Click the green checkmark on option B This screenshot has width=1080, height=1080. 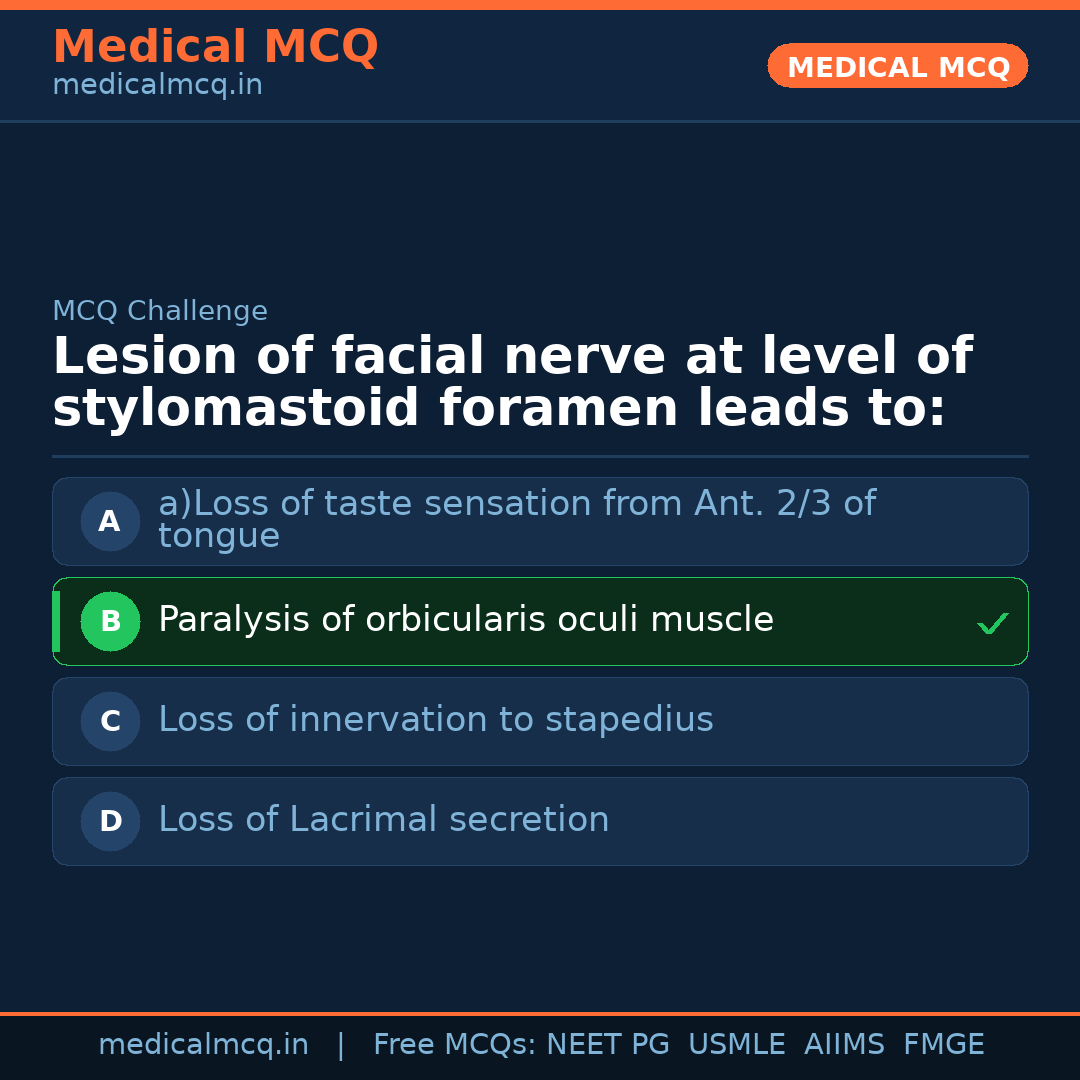(x=992, y=624)
